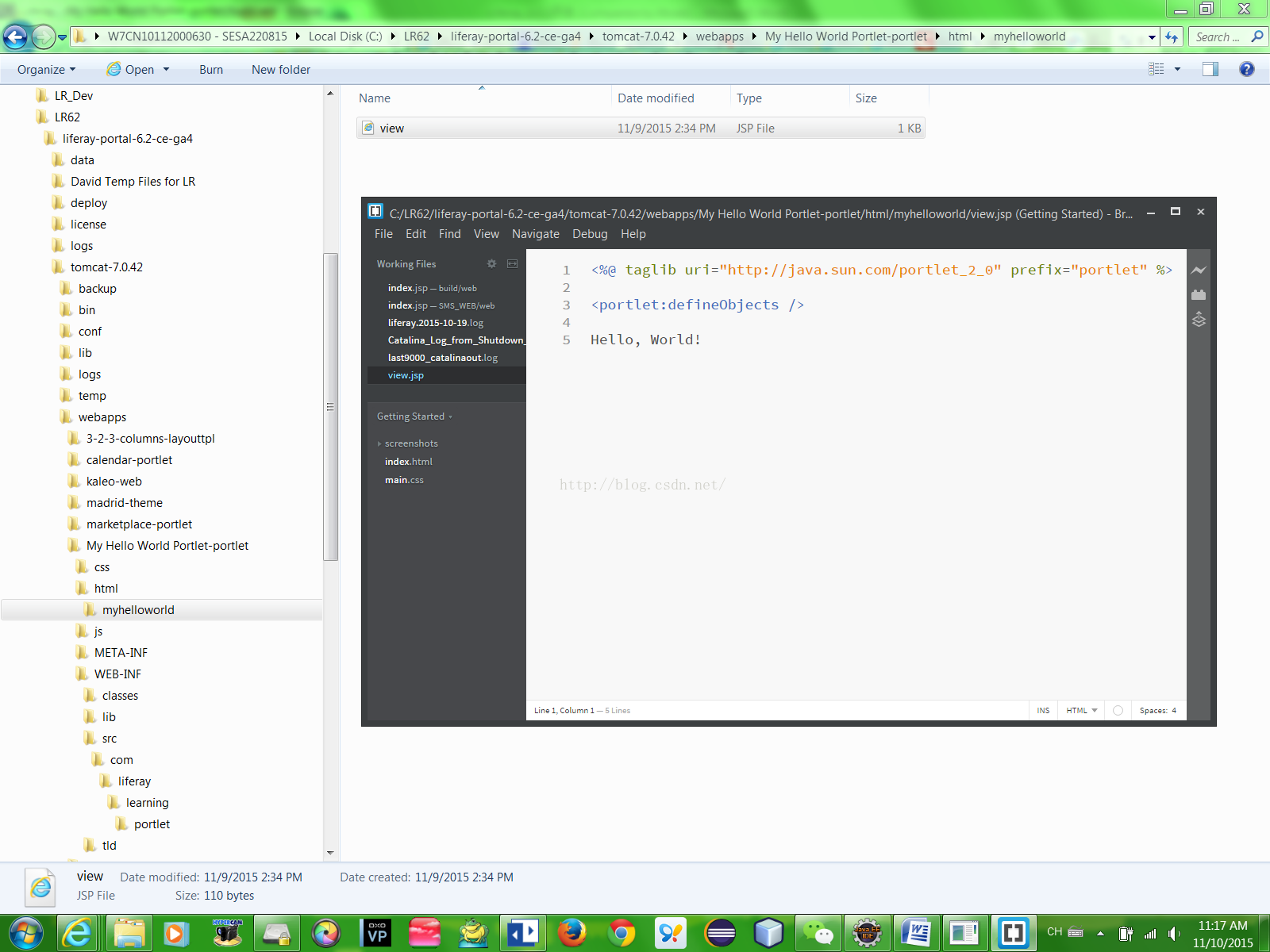The image size is (1270, 952).
Task: Toggle the Explorer preview pane
Action: click(1210, 69)
